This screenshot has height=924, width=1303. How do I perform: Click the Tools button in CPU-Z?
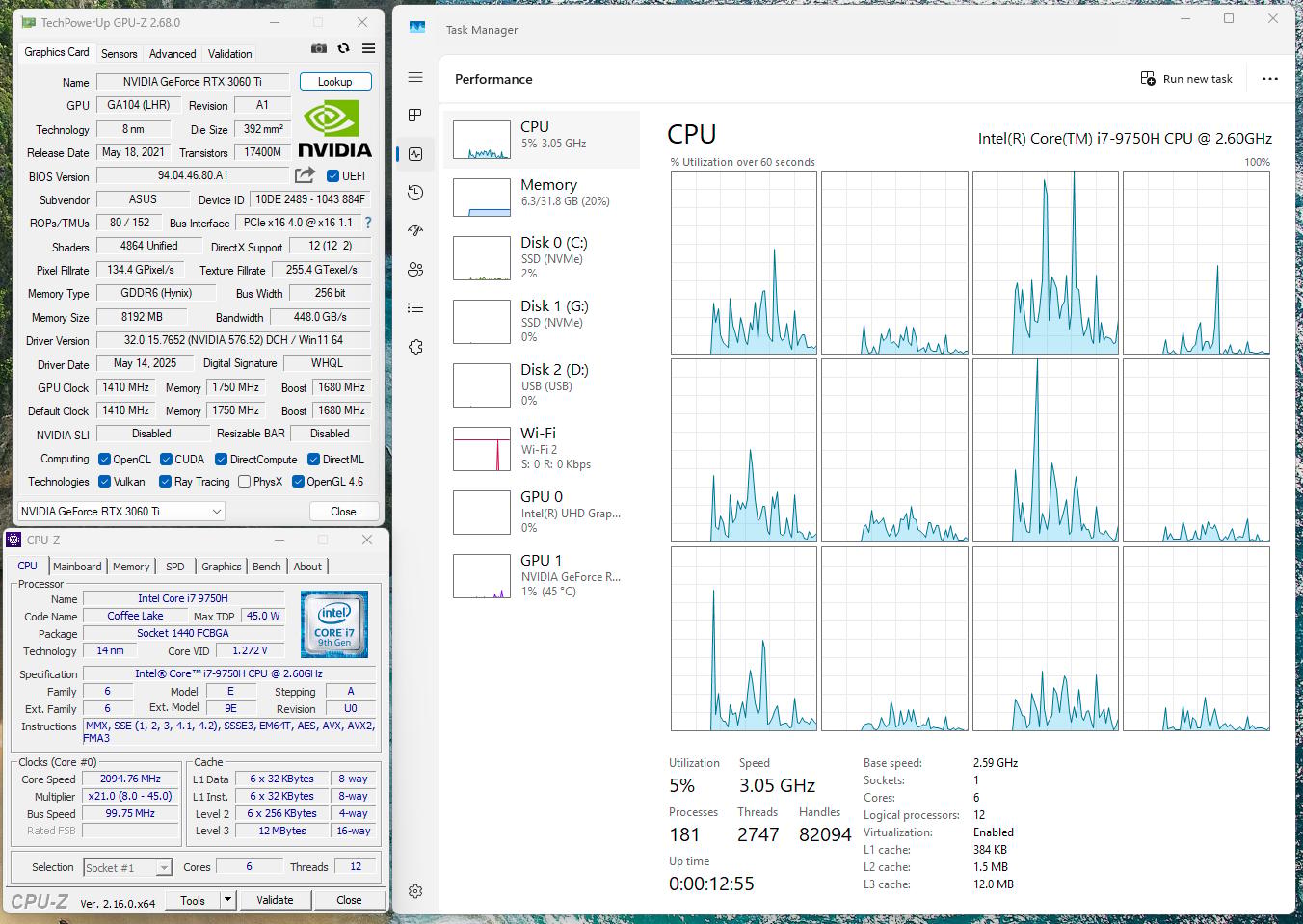(193, 900)
